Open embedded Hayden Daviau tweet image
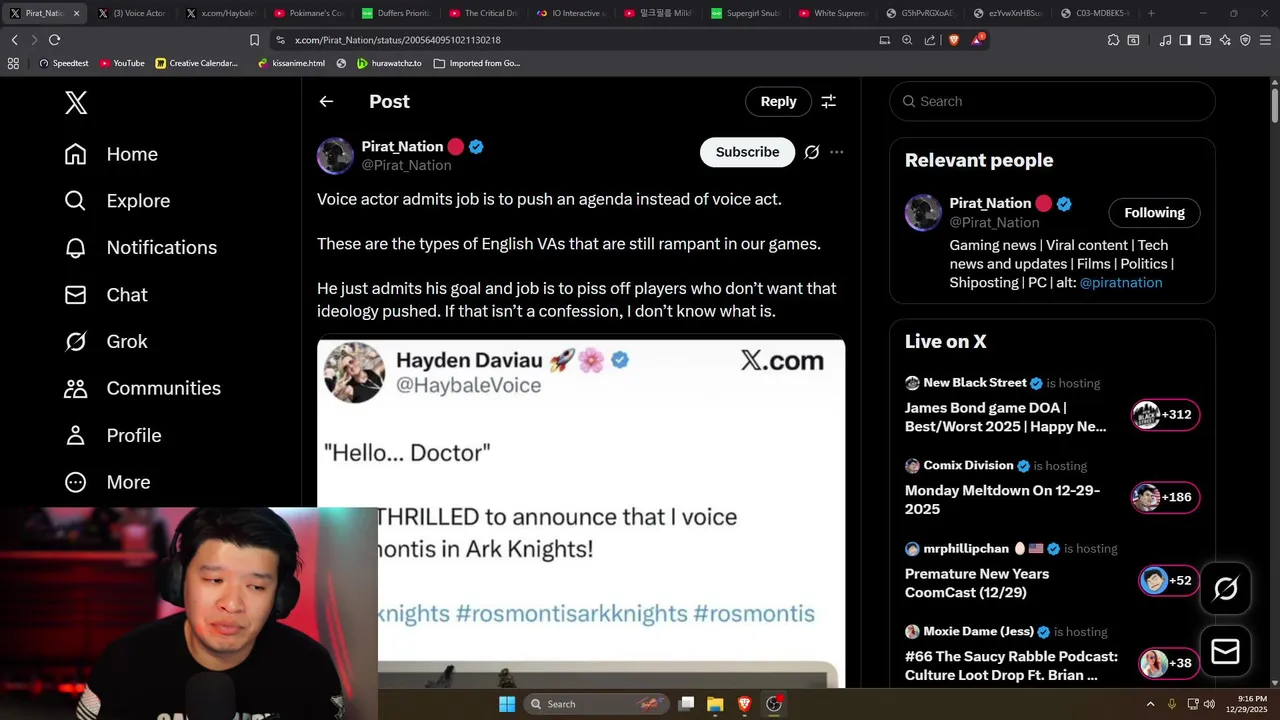This screenshot has height=720, width=1280. pyautogui.click(x=581, y=513)
